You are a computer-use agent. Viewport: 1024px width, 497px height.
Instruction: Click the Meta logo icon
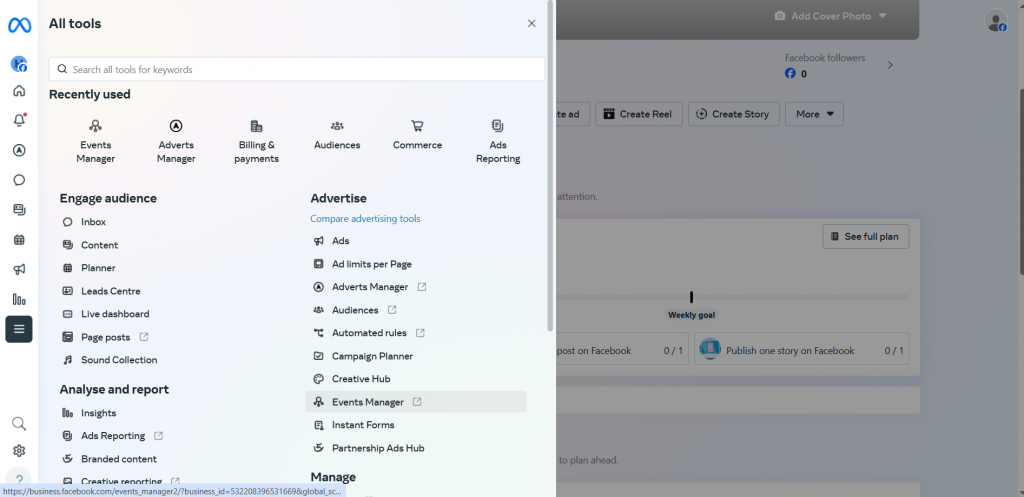19,25
